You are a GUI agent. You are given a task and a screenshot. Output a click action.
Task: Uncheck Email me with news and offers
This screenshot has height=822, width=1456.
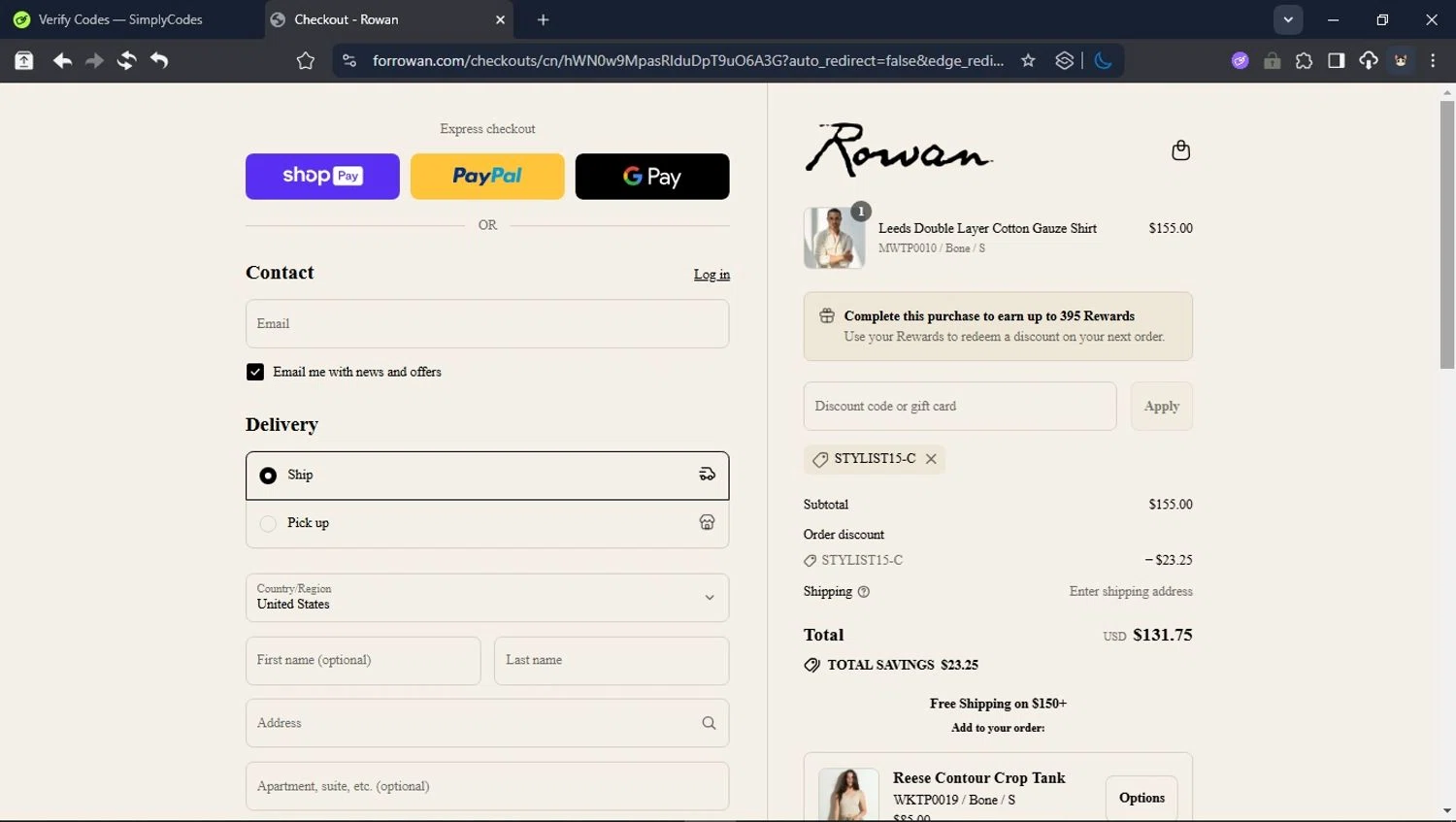255,373
